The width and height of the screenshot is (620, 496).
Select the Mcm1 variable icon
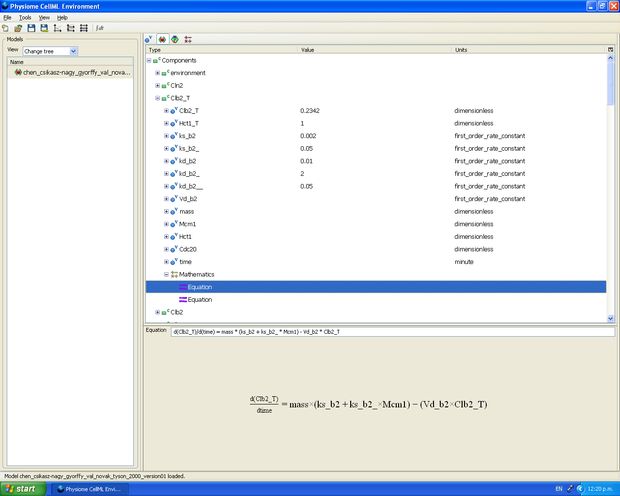coord(174,224)
